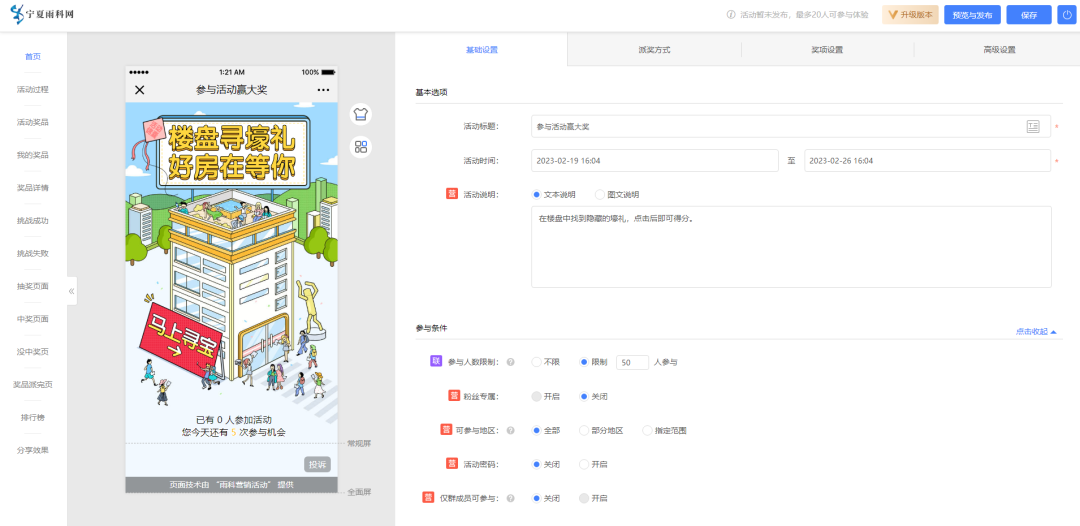Click the power icon button top right
Screen dimensions: 1080x526
[1065, 14]
